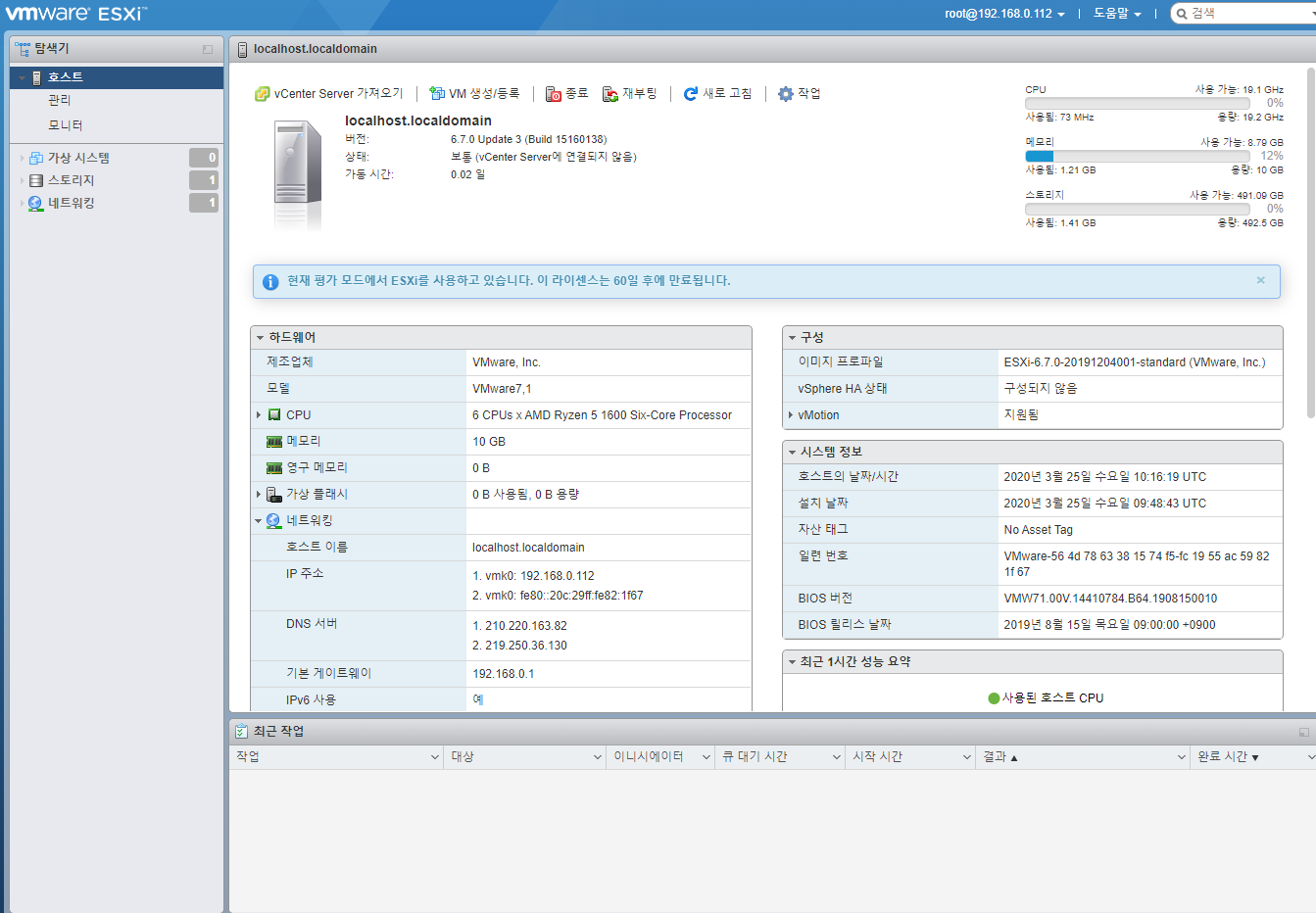Image resolution: width=1316 pixels, height=913 pixels.
Task: Open the 대상 column dropdown menu
Action: click(x=598, y=757)
